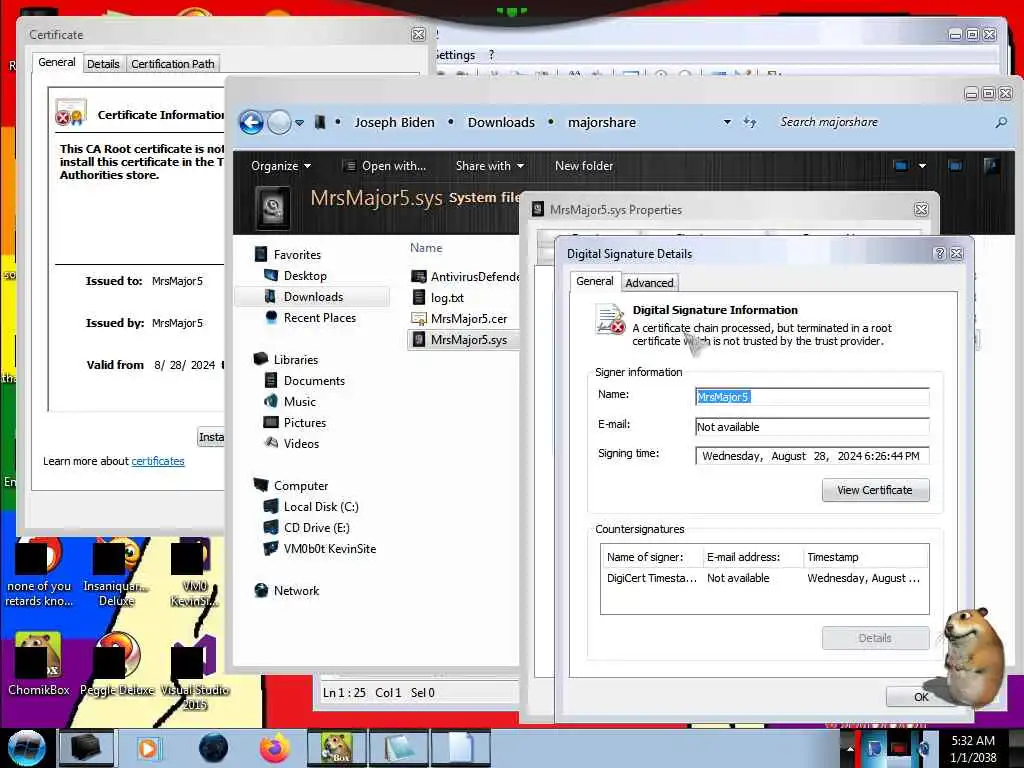Select General tab in Certificate window
Viewport: 1024px width, 768px height.
57,62
